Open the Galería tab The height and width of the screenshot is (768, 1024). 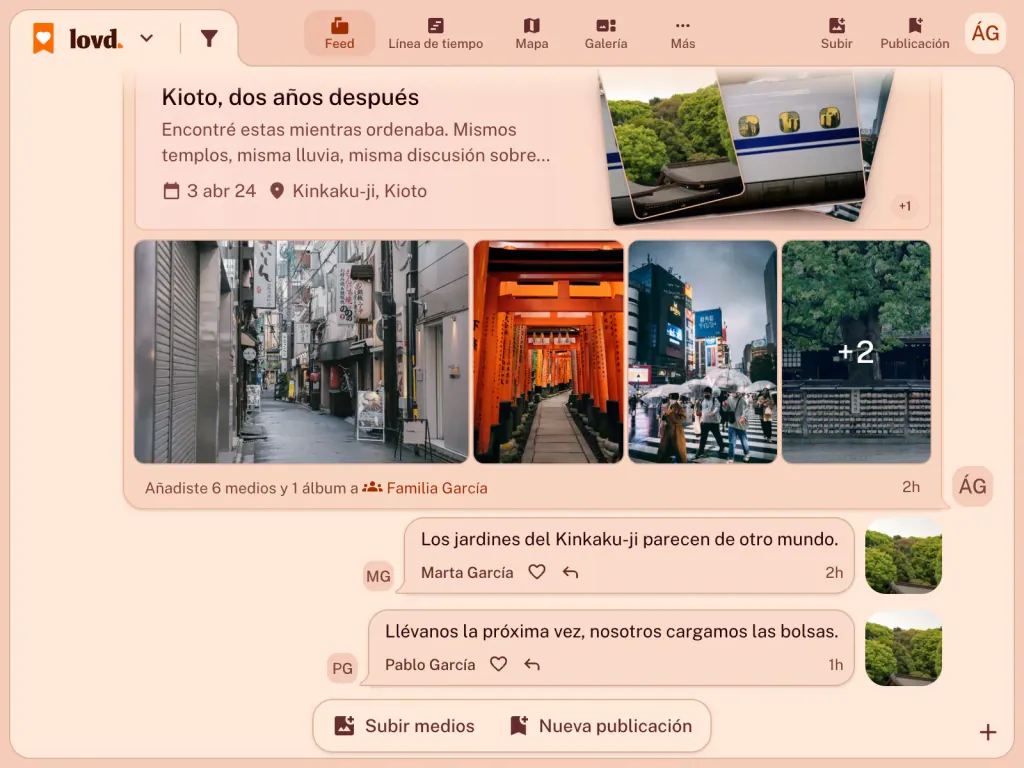pos(606,33)
